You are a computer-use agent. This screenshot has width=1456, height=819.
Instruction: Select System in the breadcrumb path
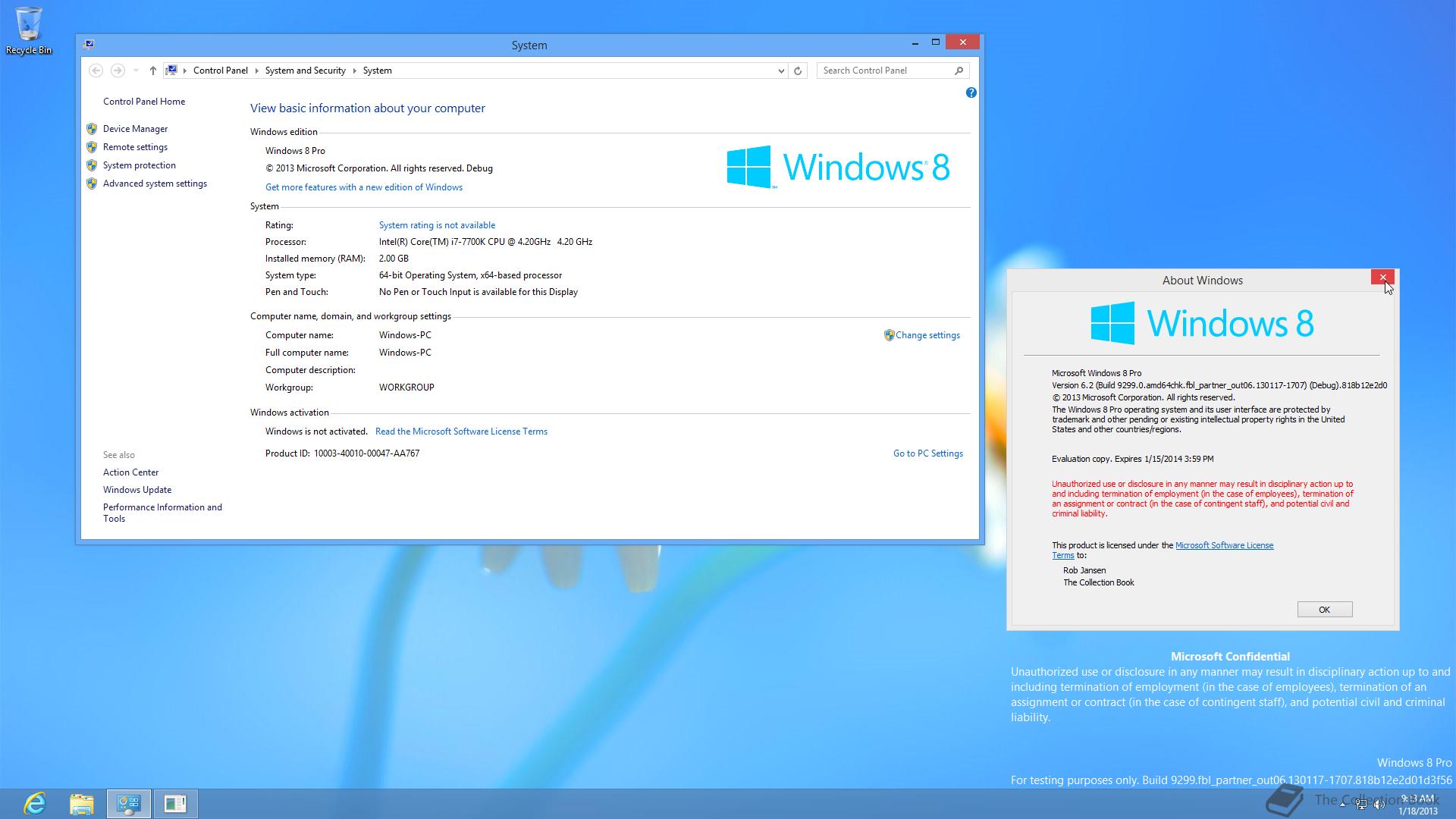pyautogui.click(x=377, y=71)
